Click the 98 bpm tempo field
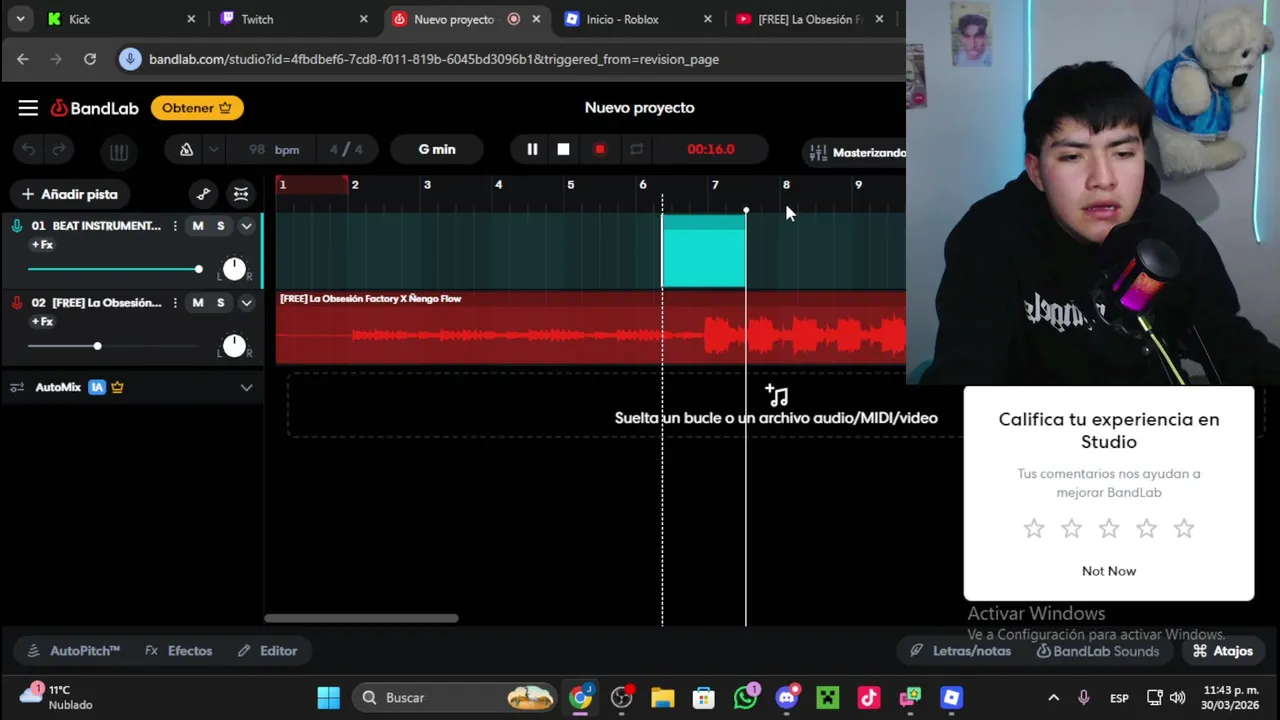The height and width of the screenshot is (720, 1280). [273, 150]
